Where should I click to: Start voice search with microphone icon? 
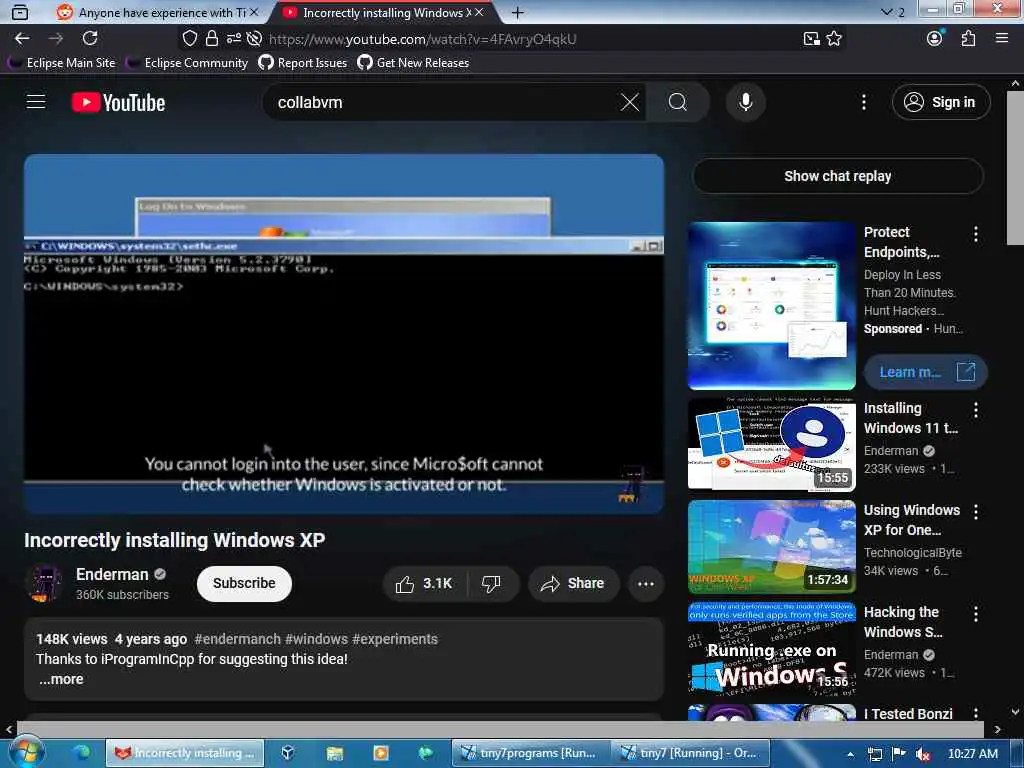pyautogui.click(x=745, y=102)
